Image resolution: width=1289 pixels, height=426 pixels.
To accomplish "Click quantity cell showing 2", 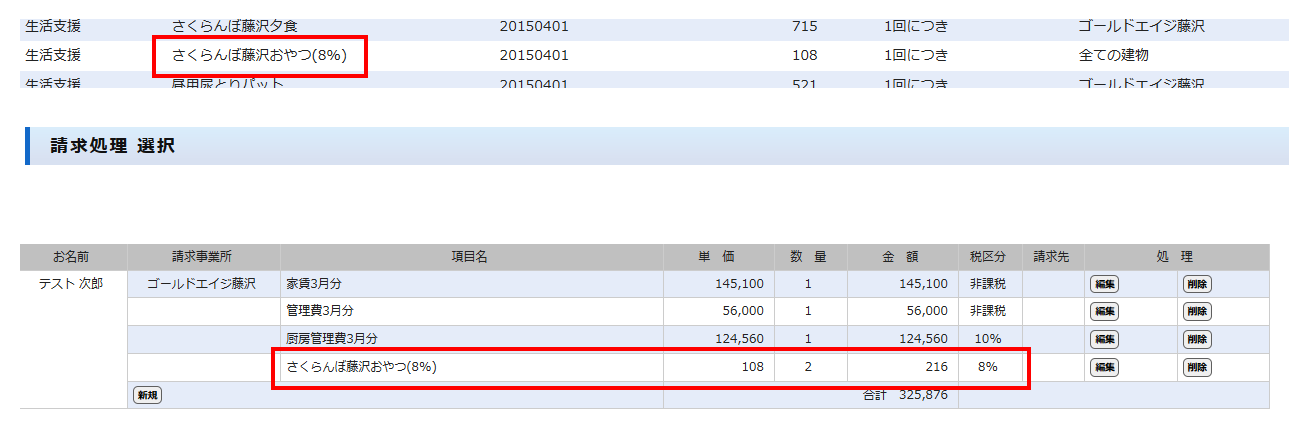I will click(x=808, y=367).
